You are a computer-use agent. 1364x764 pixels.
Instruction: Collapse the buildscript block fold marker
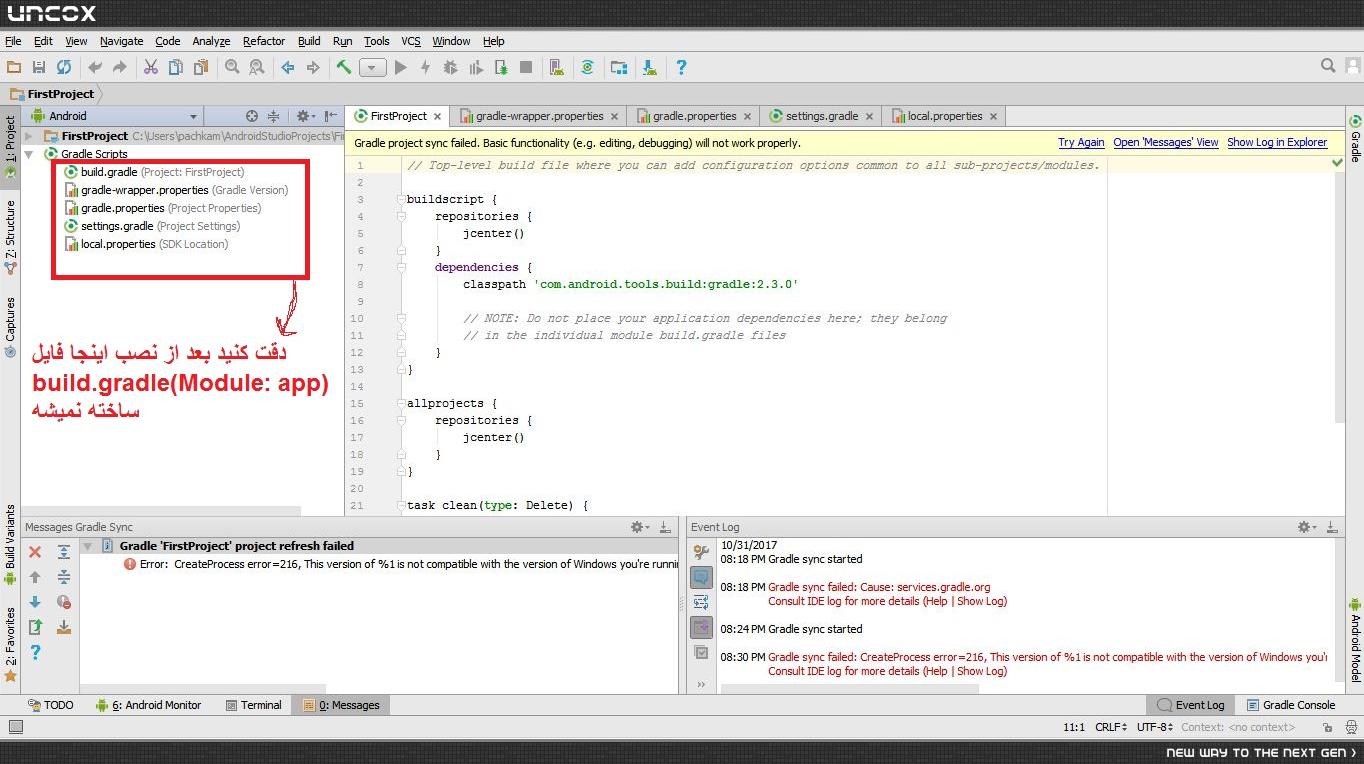pos(400,200)
